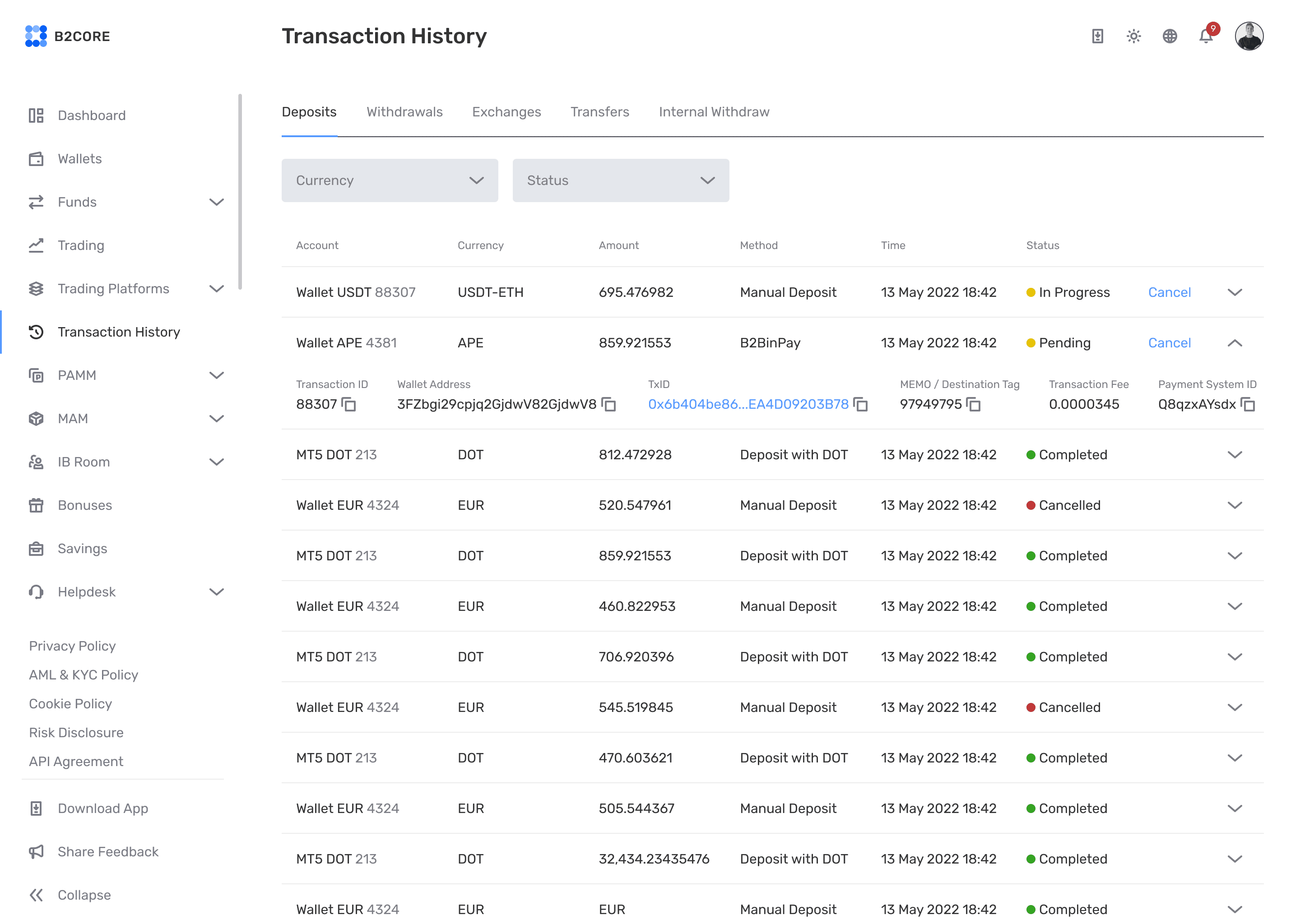
Task: Open the Dashboard sidebar icon
Action: (x=36, y=115)
